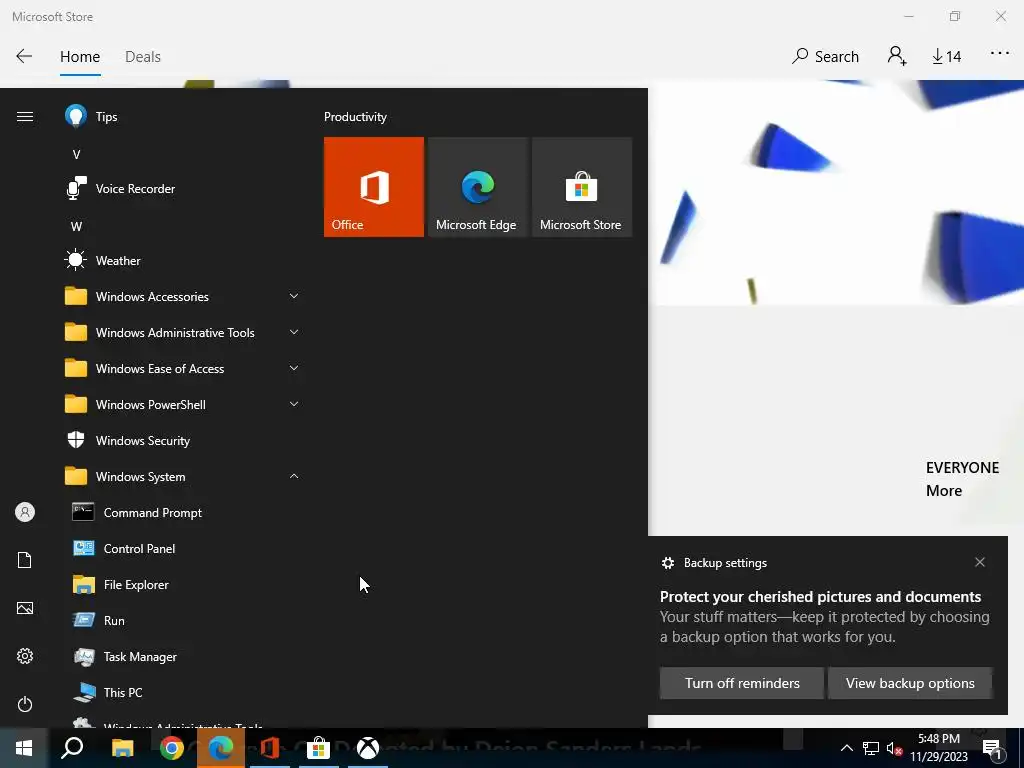Open Tips app in Start menu
Screen dimensions: 1024x768
click(x=183, y=117)
